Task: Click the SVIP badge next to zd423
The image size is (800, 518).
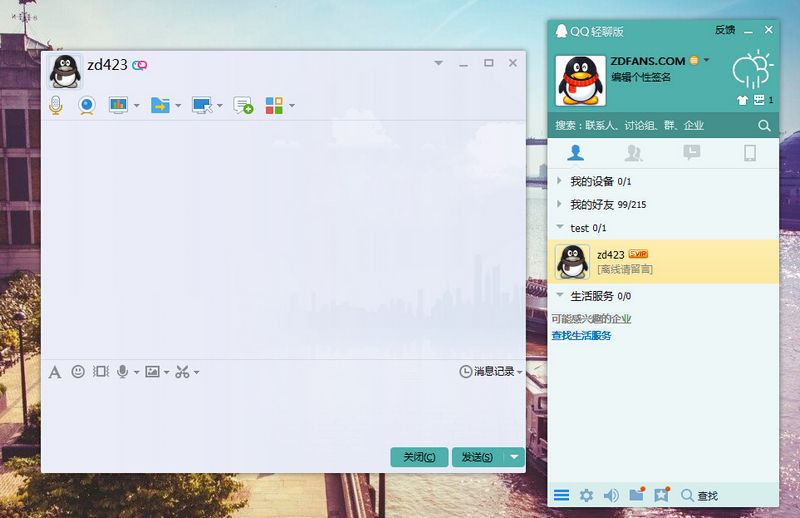Action: click(x=638, y=254)
